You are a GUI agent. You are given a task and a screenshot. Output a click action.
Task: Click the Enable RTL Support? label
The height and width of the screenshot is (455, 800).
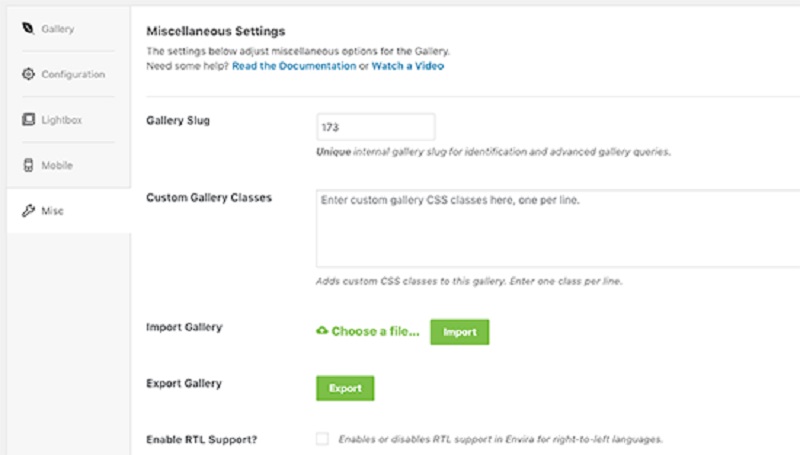(x=202, y=439)
